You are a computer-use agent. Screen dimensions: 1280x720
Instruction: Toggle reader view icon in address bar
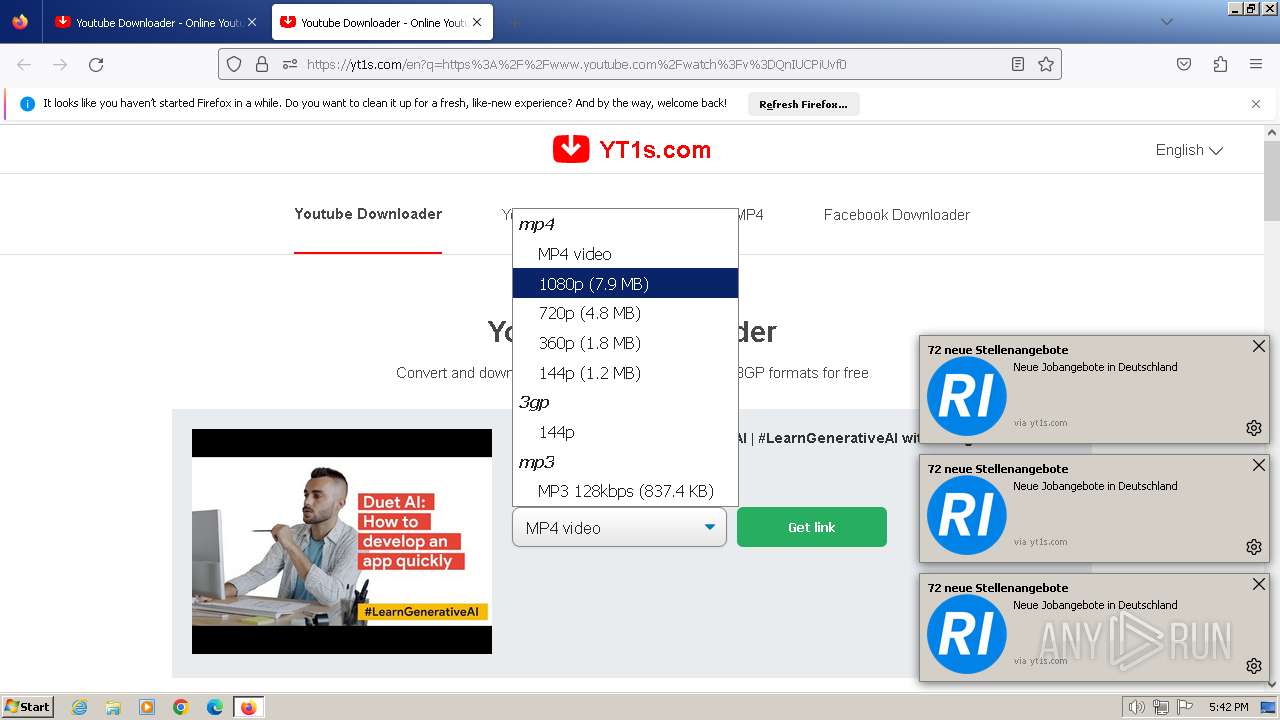(x=1018, y=64)
